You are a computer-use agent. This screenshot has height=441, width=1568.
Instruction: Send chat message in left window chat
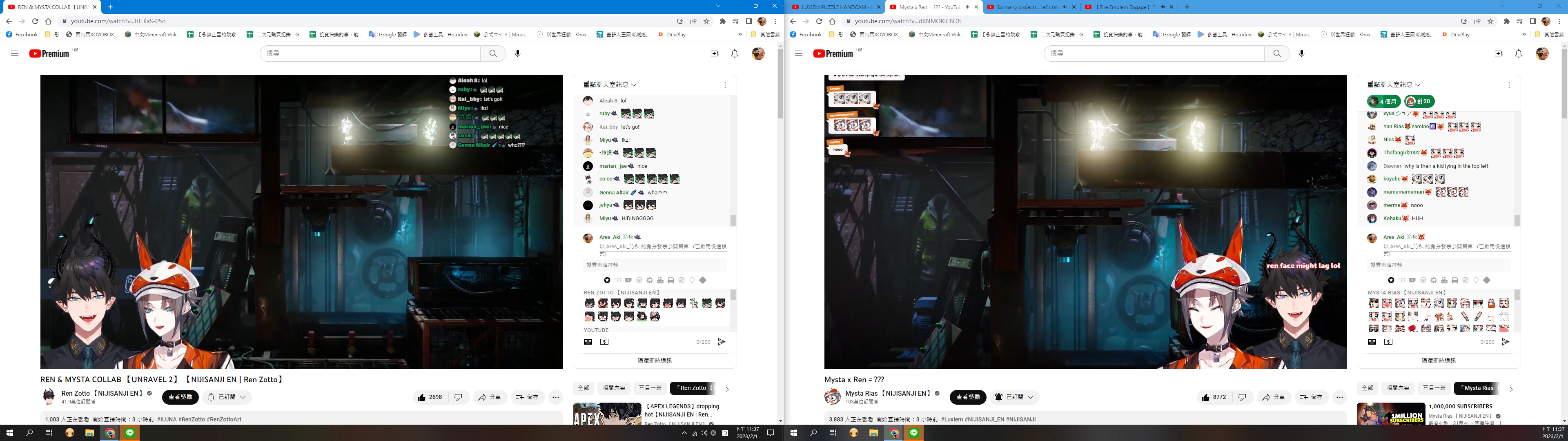tap(721, 342)
